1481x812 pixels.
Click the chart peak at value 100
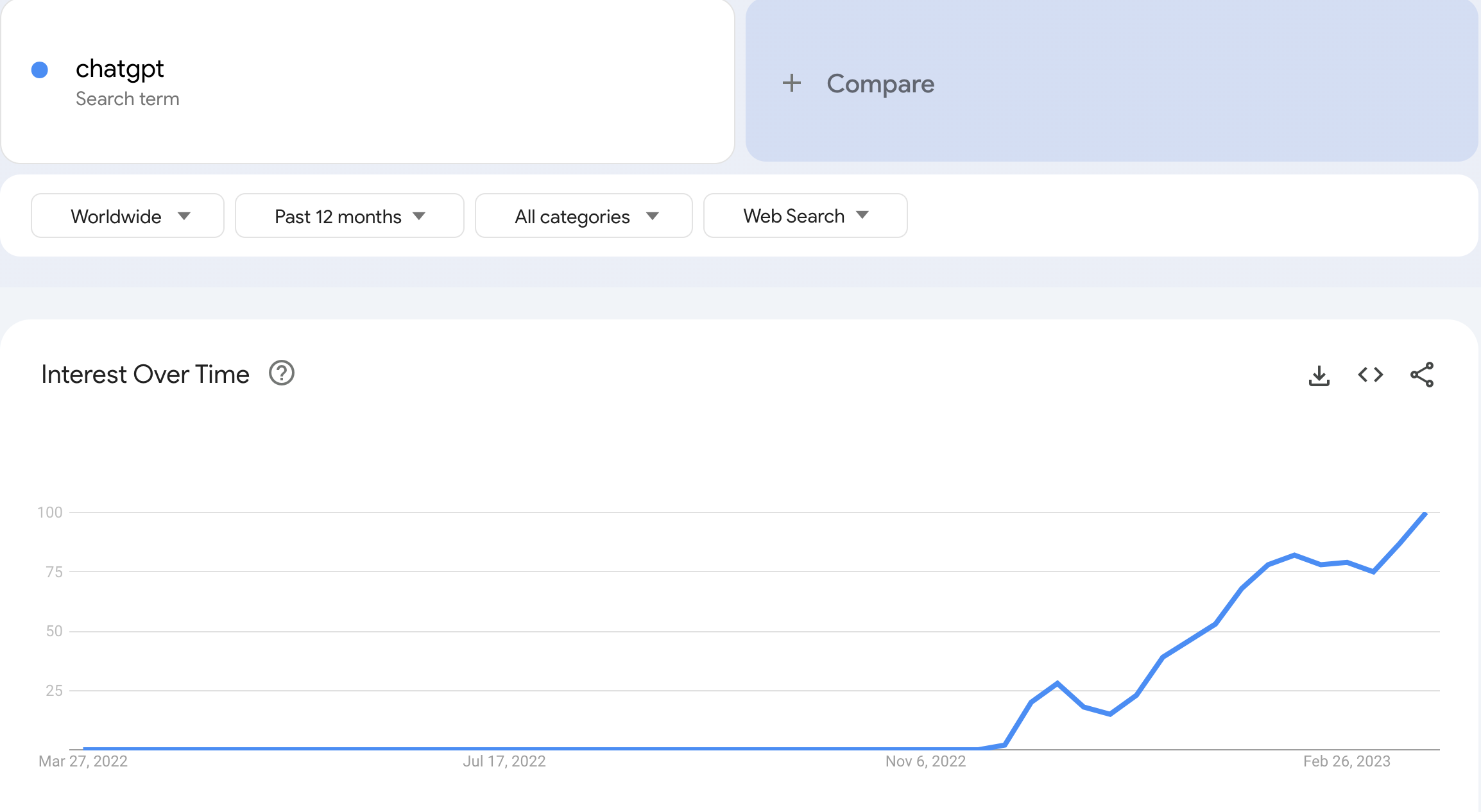(1425, 513)
